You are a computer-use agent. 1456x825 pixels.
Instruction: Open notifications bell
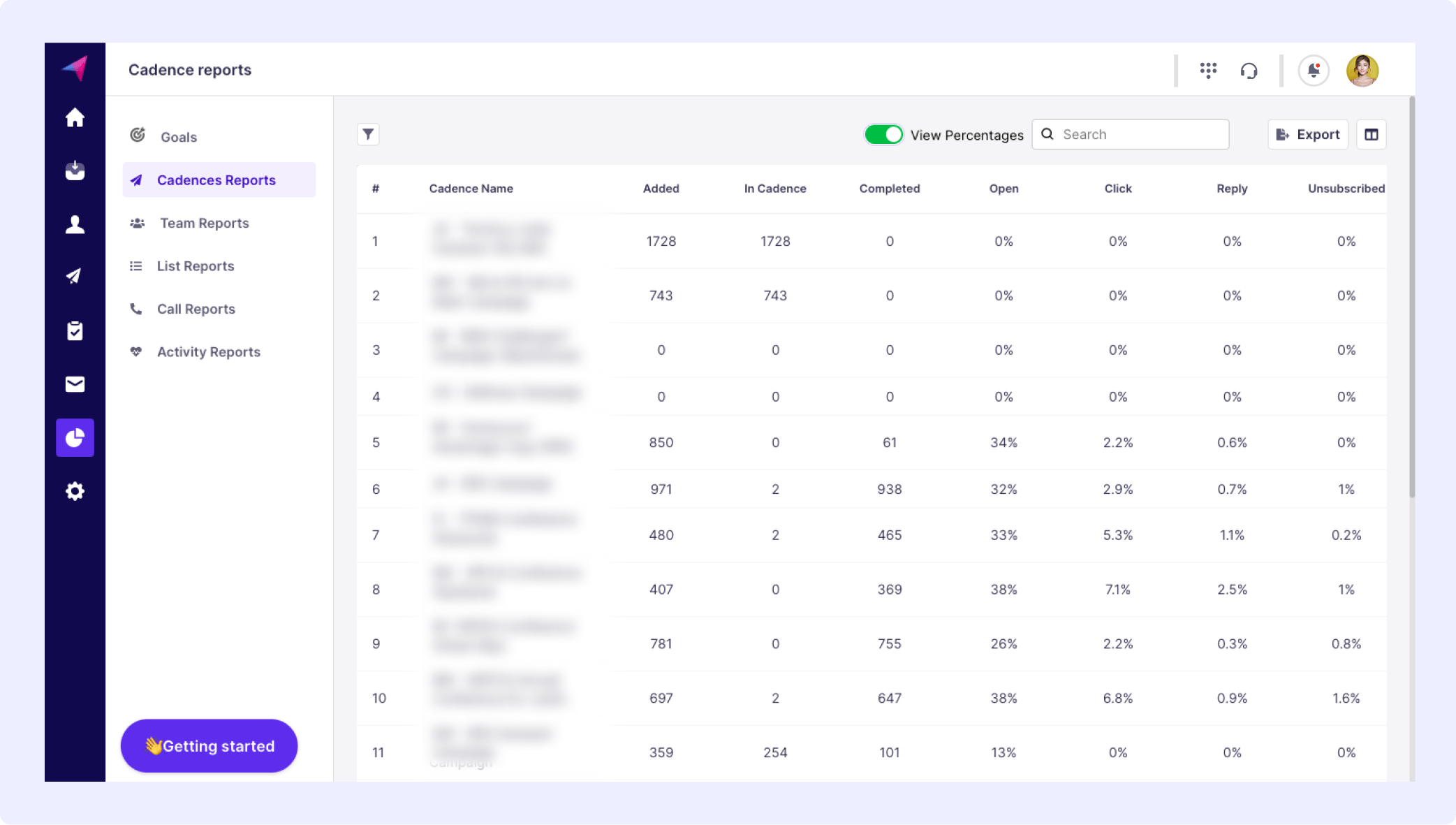click(x=1313, y=71)
